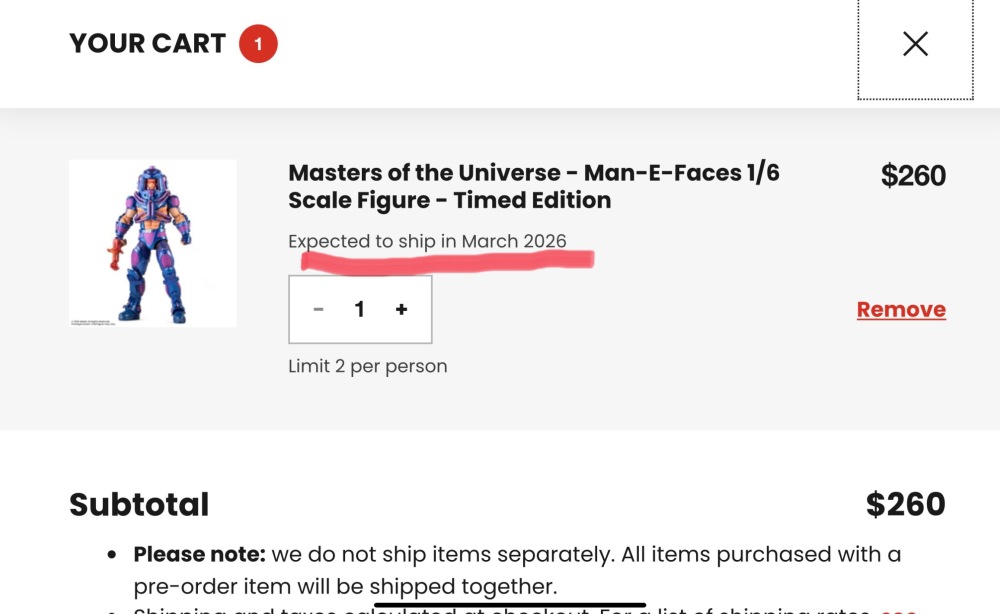Open the Man-E-Faces product thumbnail image
Image resolution: width=1000 pixels, height=614 pixels.
pyautogui.click(x=153, y=243)
